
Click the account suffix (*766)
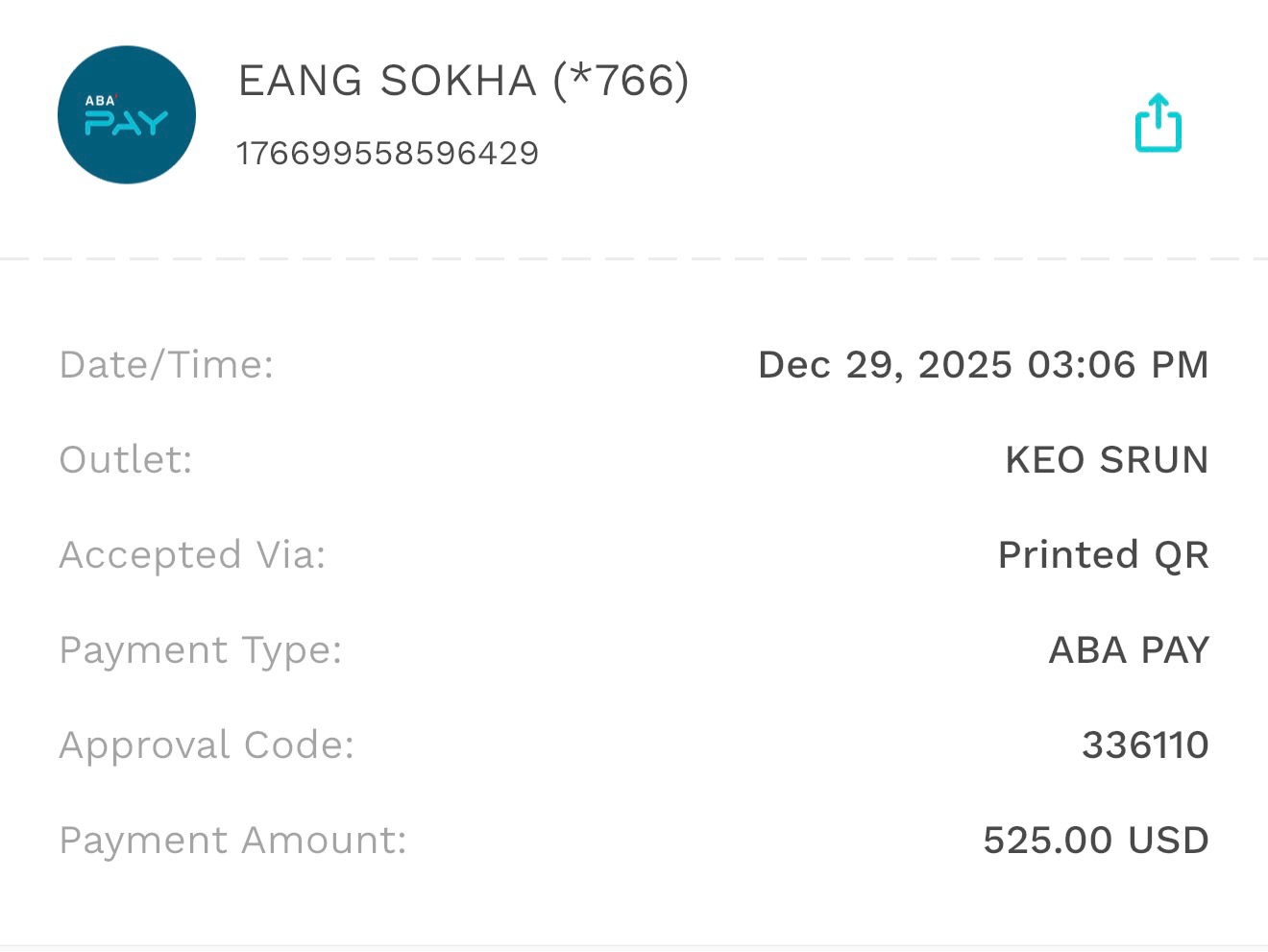pos(621,81)
